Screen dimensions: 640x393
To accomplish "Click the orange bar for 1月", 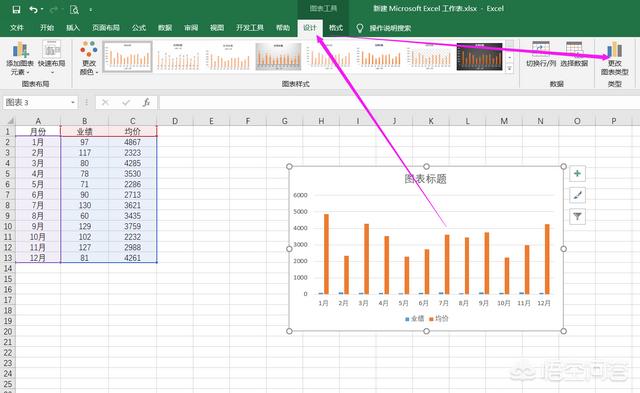I will tap(326, 254).
